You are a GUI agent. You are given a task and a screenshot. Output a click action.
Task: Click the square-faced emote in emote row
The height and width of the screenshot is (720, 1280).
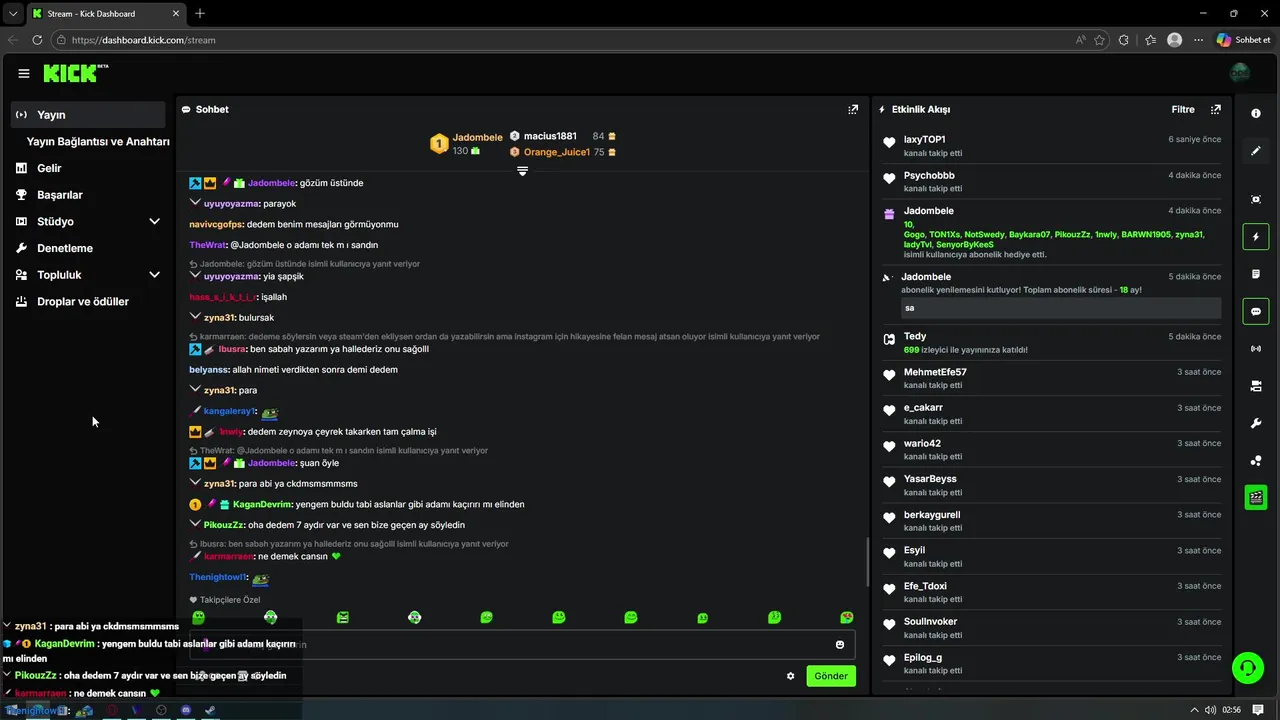[x=343, y=617]
